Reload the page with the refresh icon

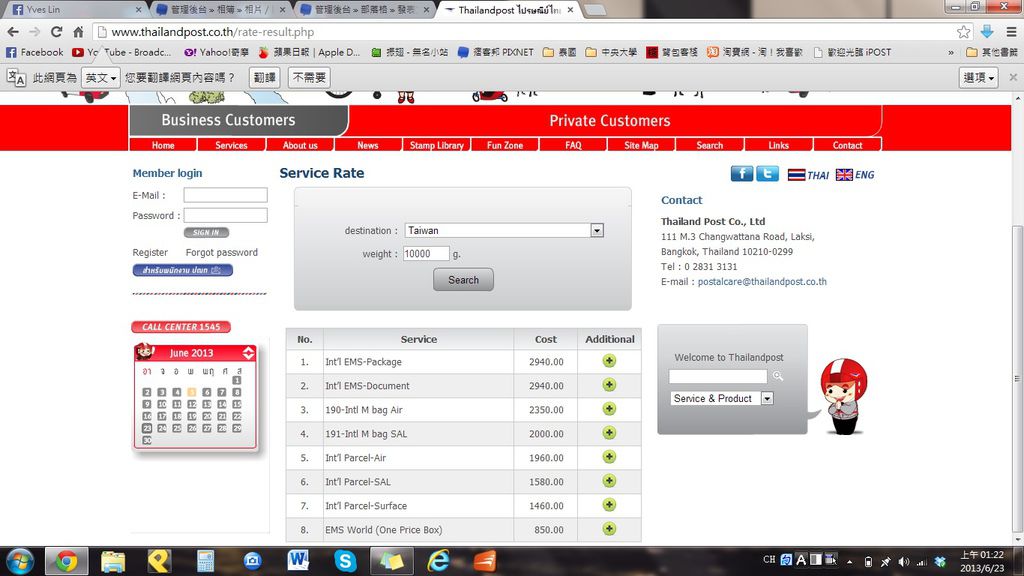tap(57, 32)
